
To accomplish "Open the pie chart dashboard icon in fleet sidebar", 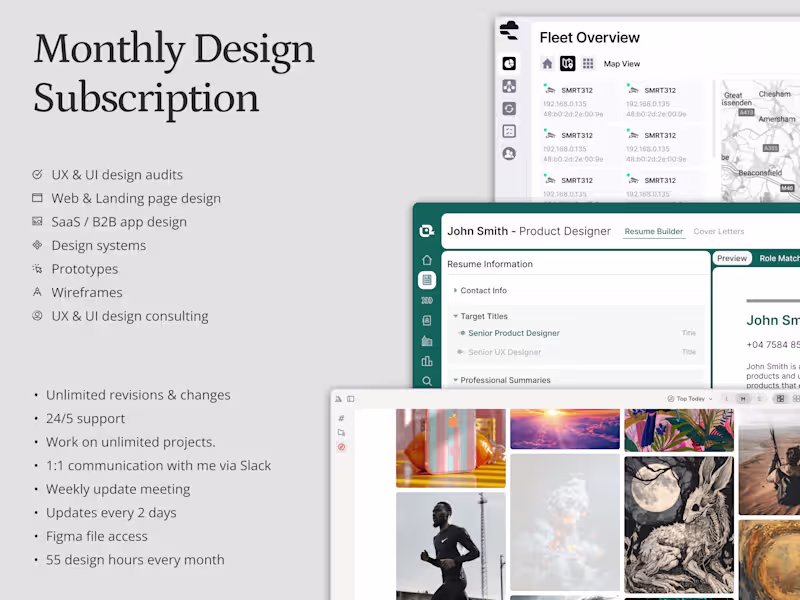I will [x=509, y=63].
